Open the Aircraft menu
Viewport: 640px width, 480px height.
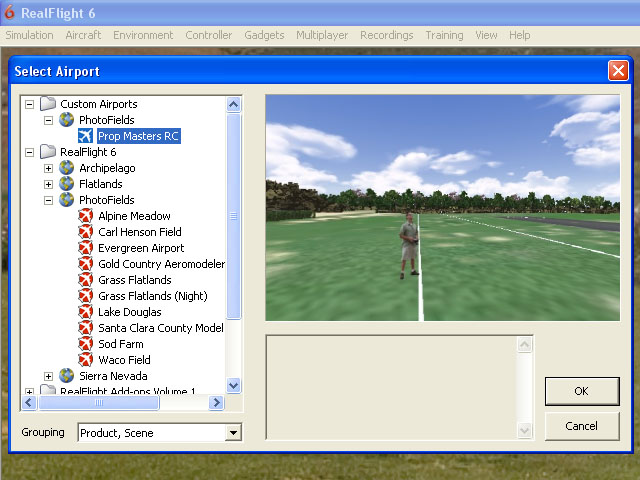(x=83, y=35)
